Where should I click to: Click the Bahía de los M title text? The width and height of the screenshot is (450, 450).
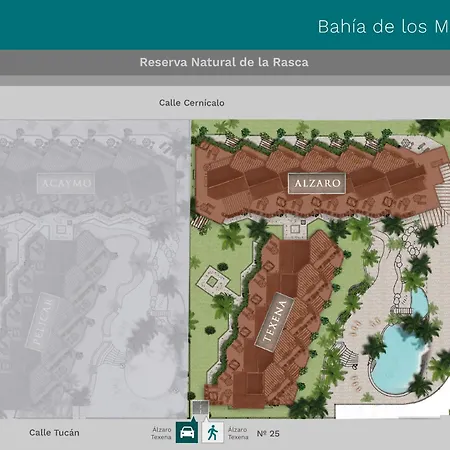point(383,27)
